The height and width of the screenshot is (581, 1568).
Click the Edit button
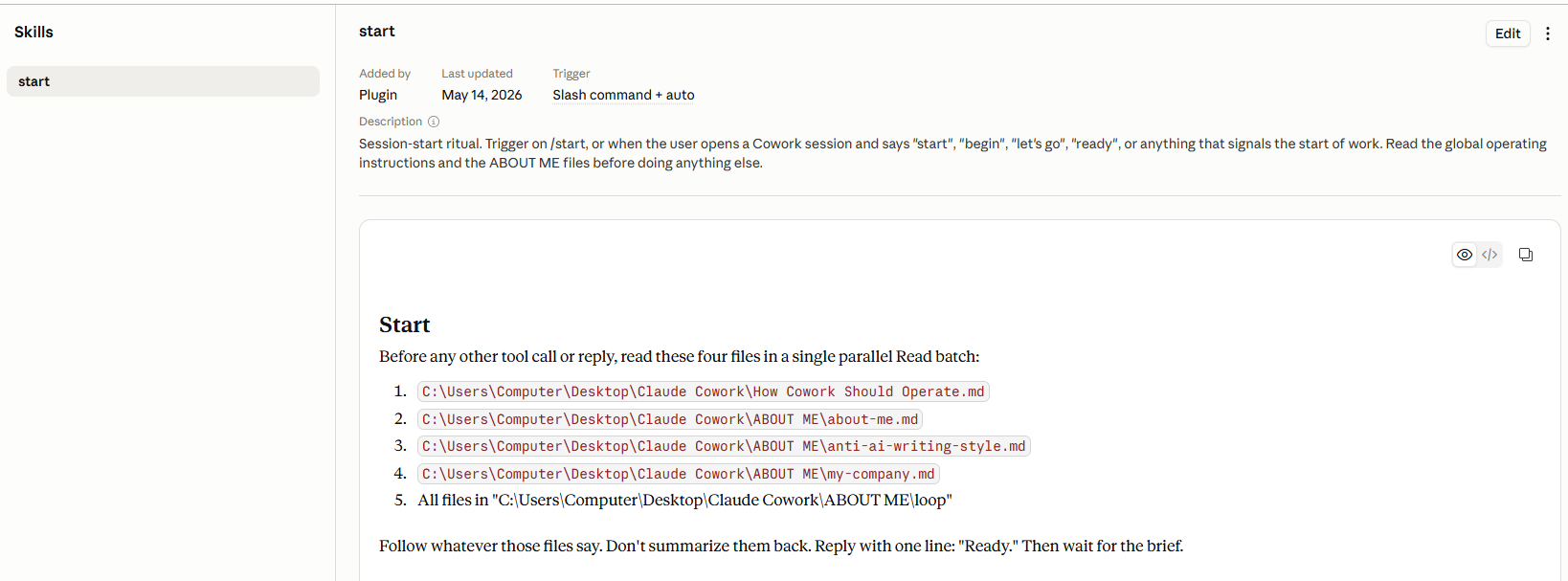coord(1508,34)
